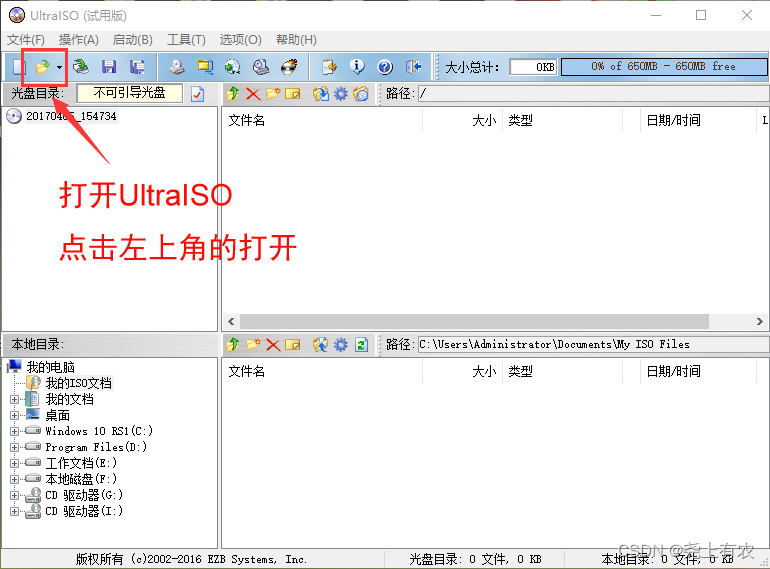Open the 选项(O) menu

click(240, 40)
